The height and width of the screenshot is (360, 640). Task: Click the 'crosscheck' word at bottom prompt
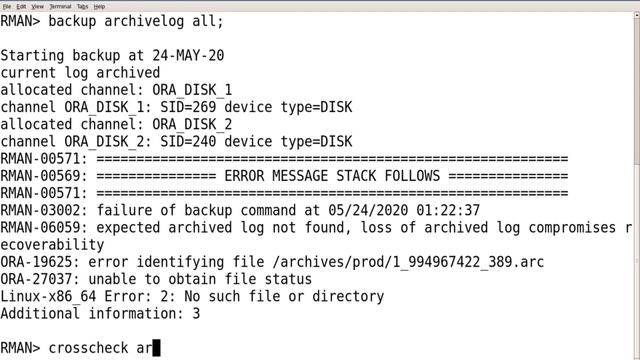click(88, 348)
